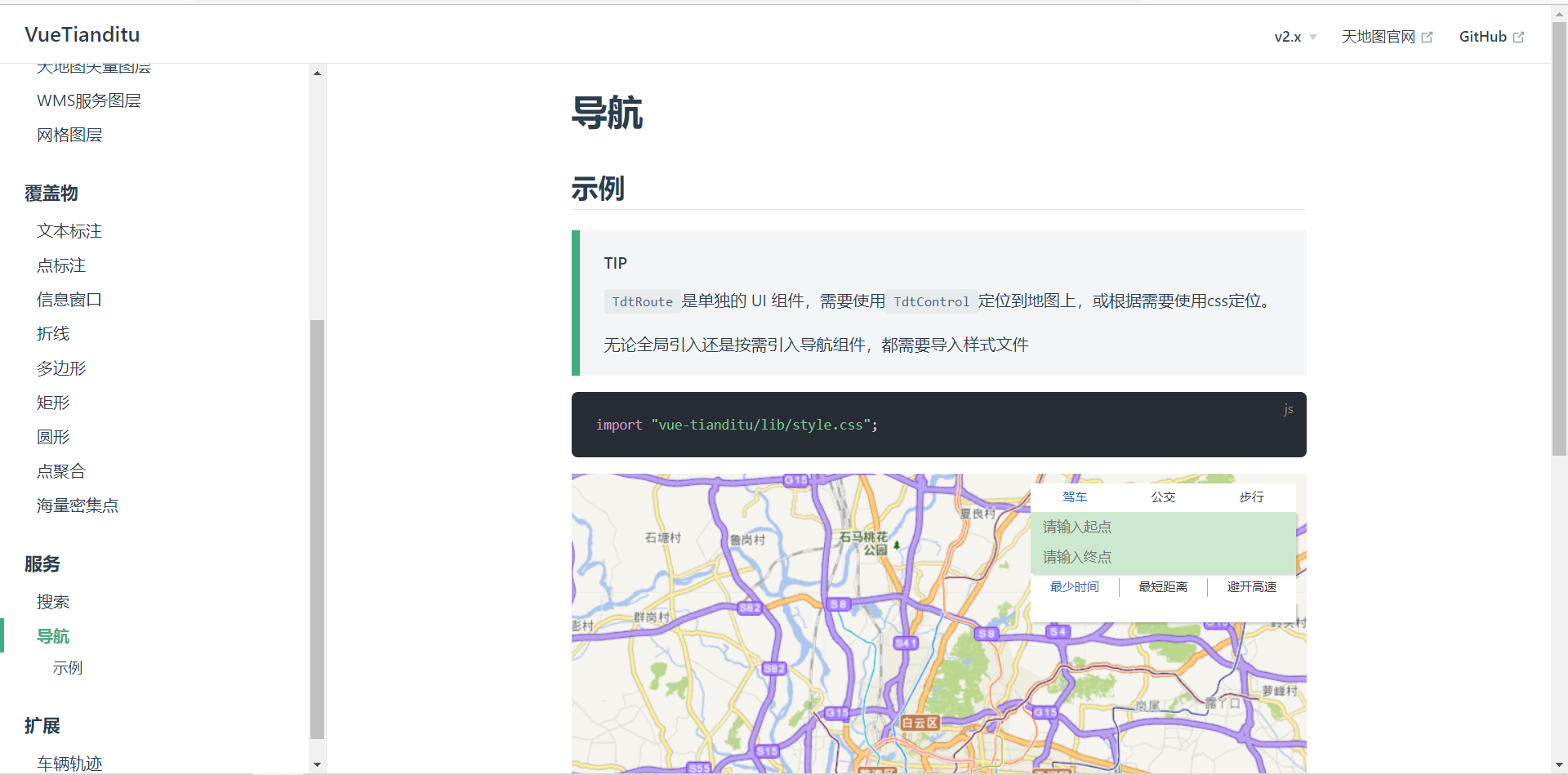Choose the 最少时间 route option
Image resolution: width=1568 pixels, height=775 pixels.
point(1074,587)
